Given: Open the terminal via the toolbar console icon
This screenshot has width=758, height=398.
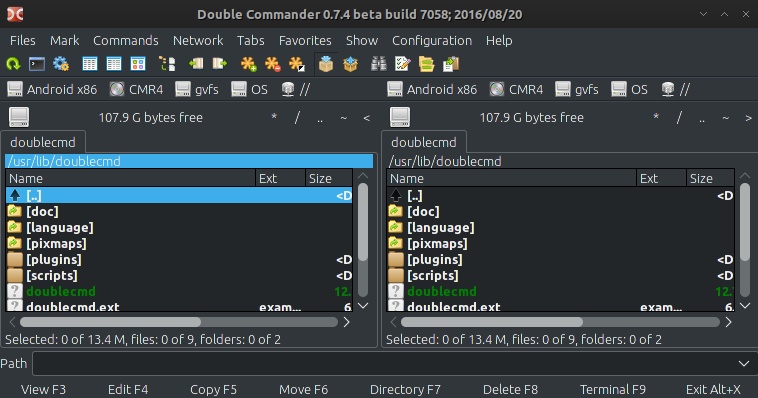Looking at the screenshot, I should [x=37, y=64].
